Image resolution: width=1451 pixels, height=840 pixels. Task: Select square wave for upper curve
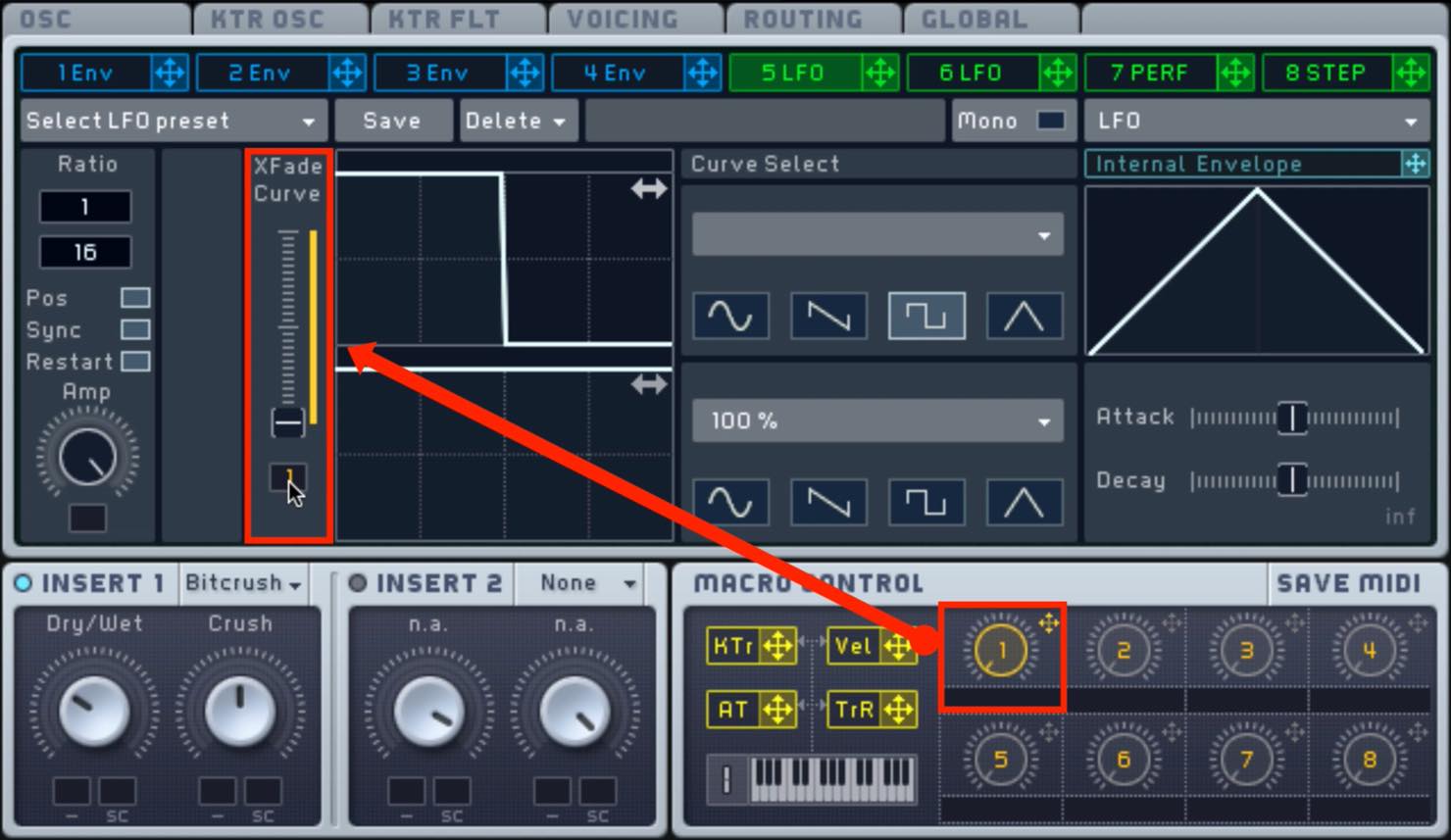click(x=926, y=316)
